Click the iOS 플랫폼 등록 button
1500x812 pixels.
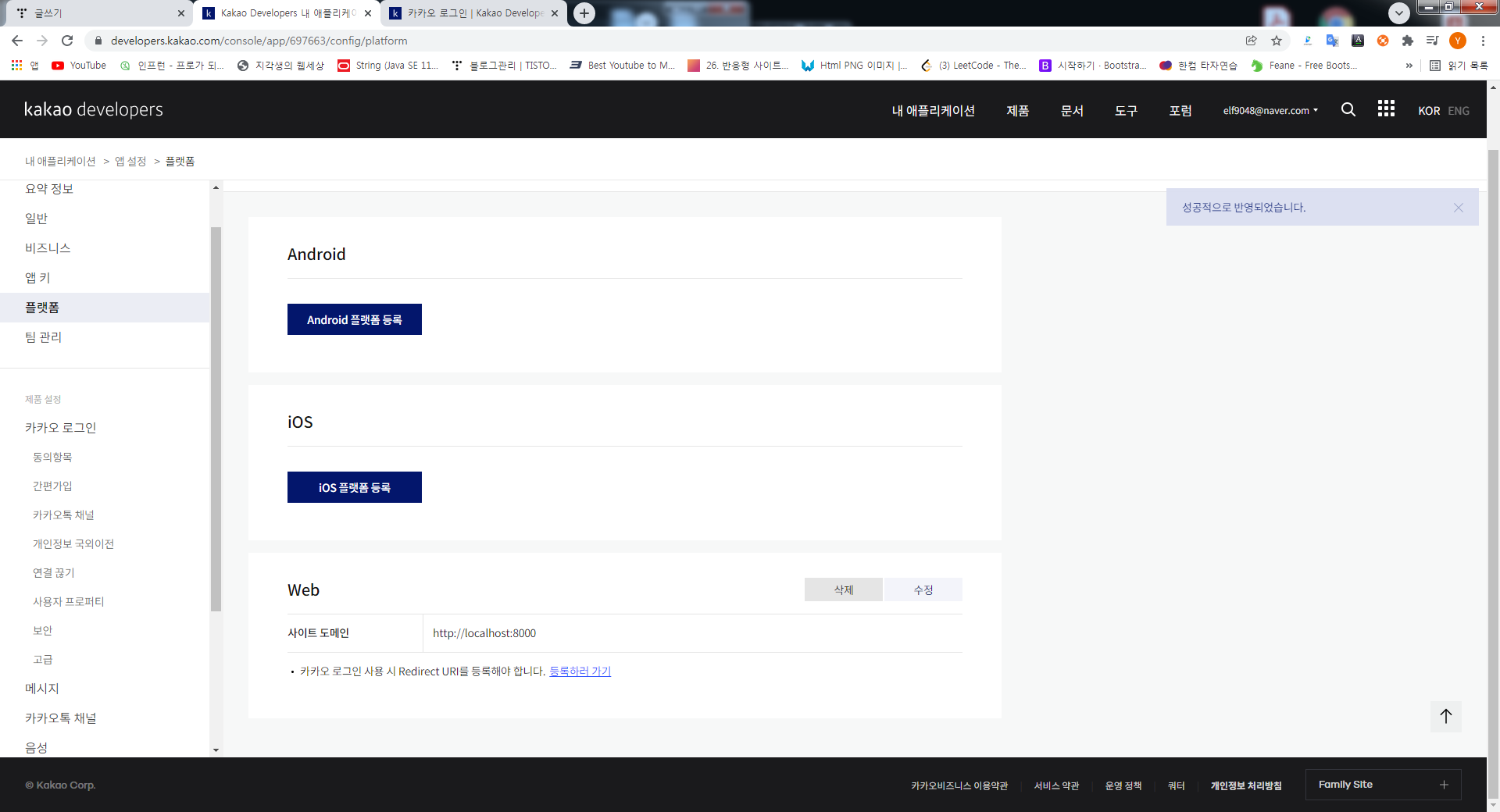pos(355,487)
